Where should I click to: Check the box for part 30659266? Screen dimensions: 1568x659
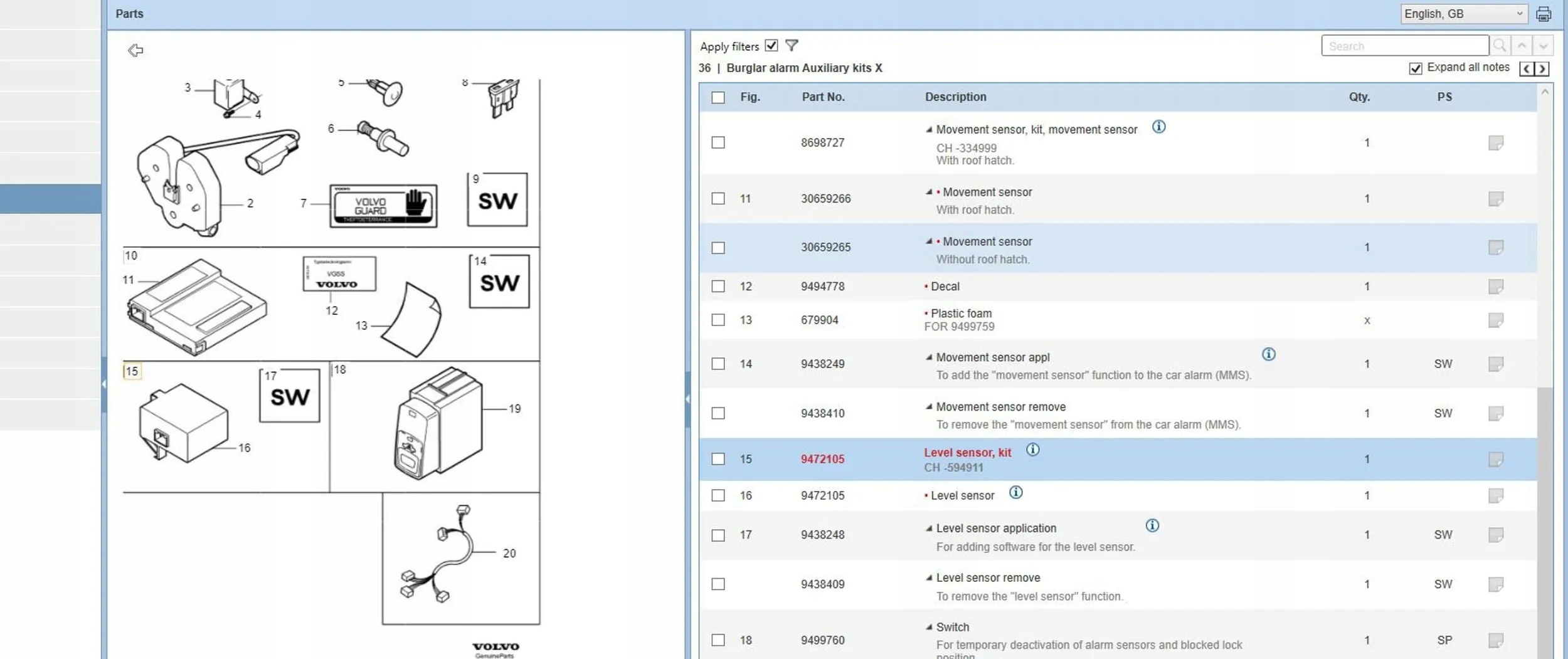tap(718, 199)
